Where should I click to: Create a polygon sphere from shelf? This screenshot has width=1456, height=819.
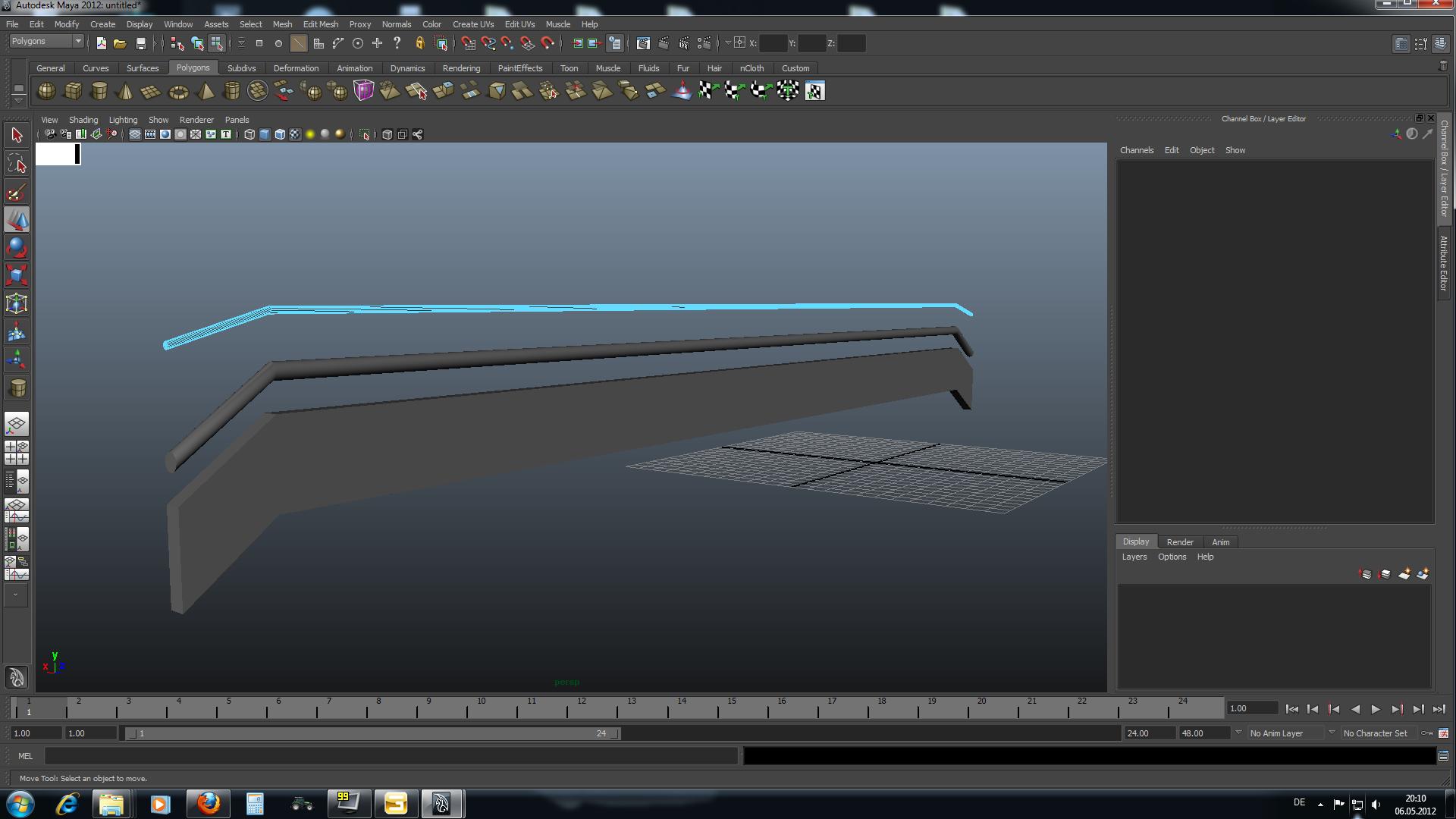click(47, 91)
